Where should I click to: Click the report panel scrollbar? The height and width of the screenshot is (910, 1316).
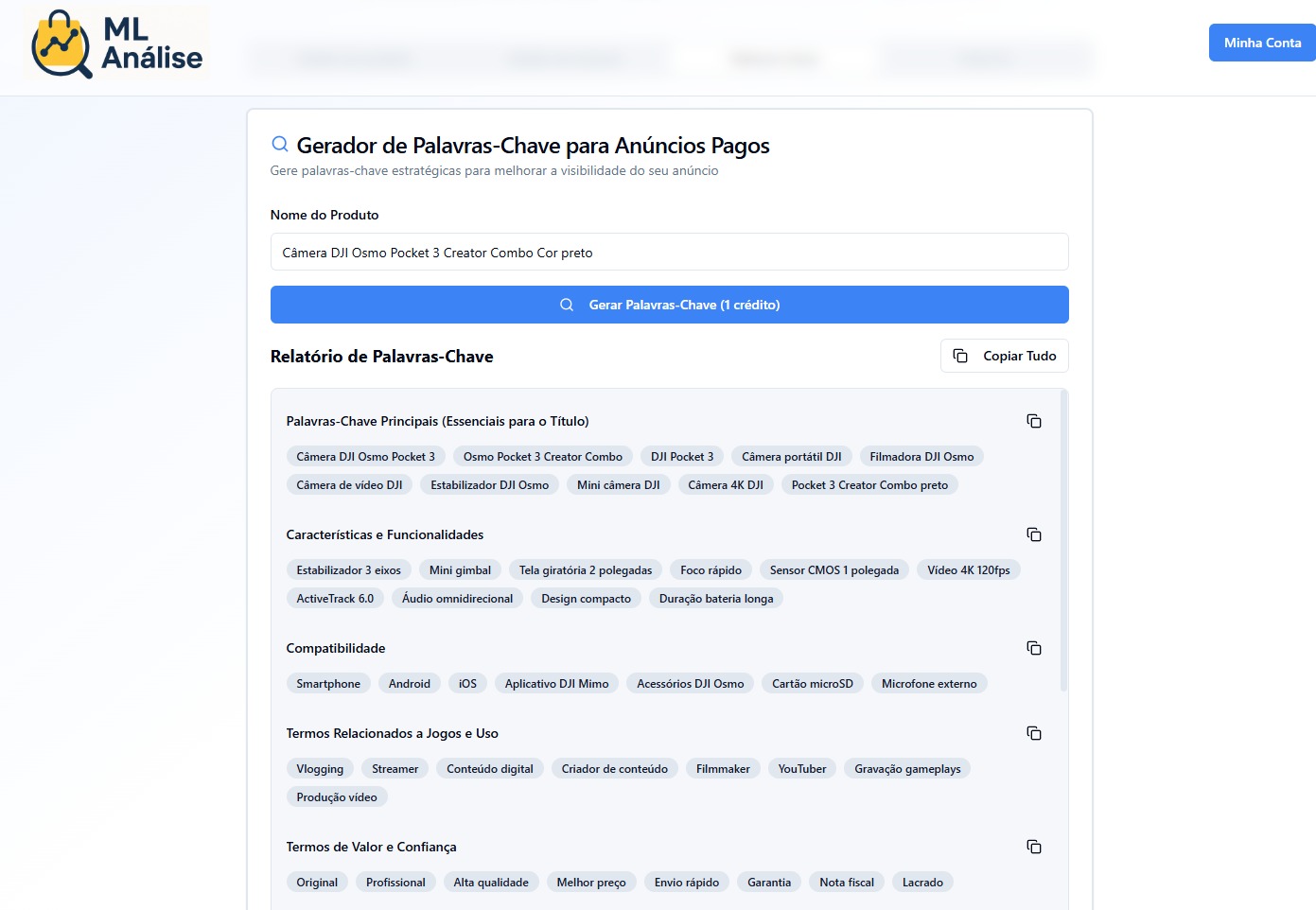coord(1063,539)
